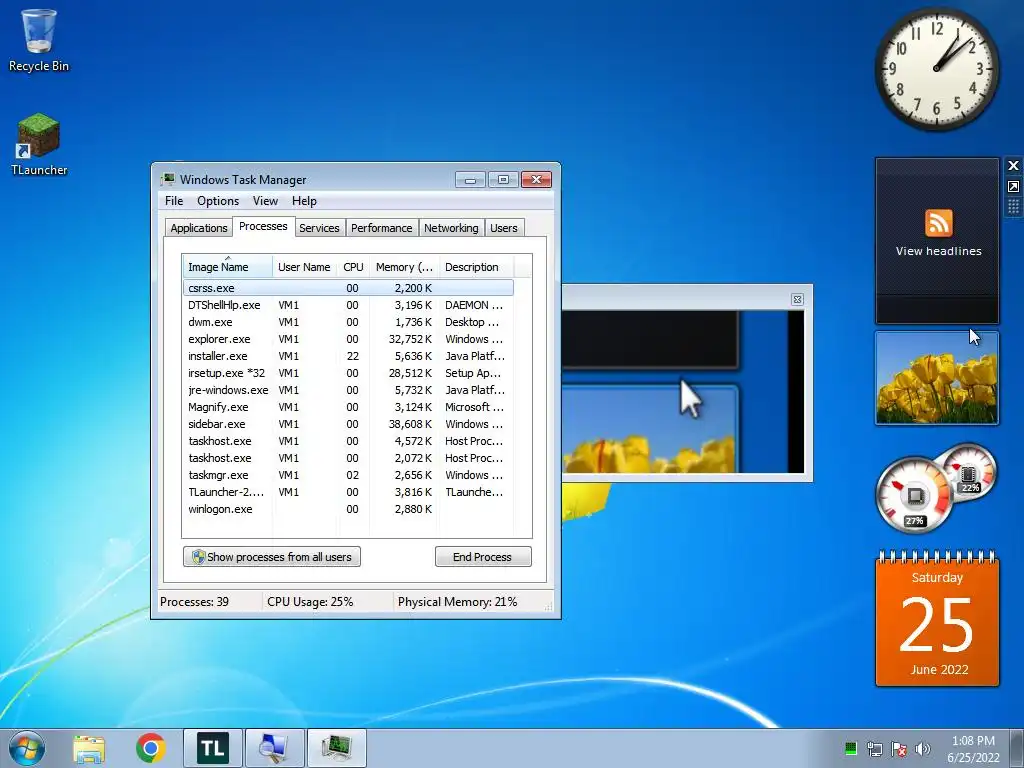The height and width of the screenshot is (768, 1024).
Task: Click the orange calendar gadget
Action: [937, 620]
